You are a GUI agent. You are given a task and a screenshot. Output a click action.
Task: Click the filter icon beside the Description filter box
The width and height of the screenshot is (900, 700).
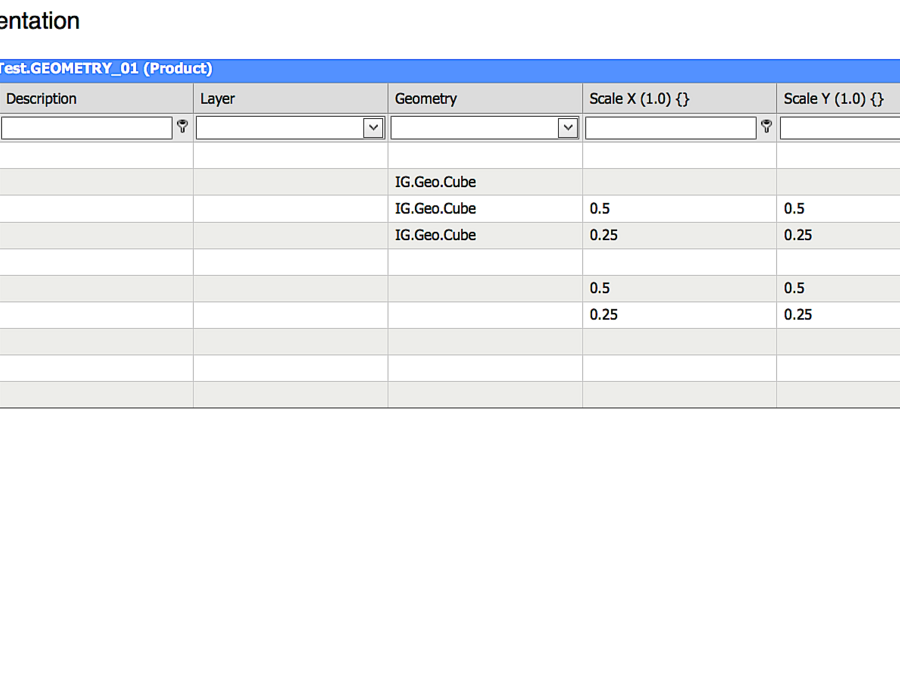click(x=183, y=126)
